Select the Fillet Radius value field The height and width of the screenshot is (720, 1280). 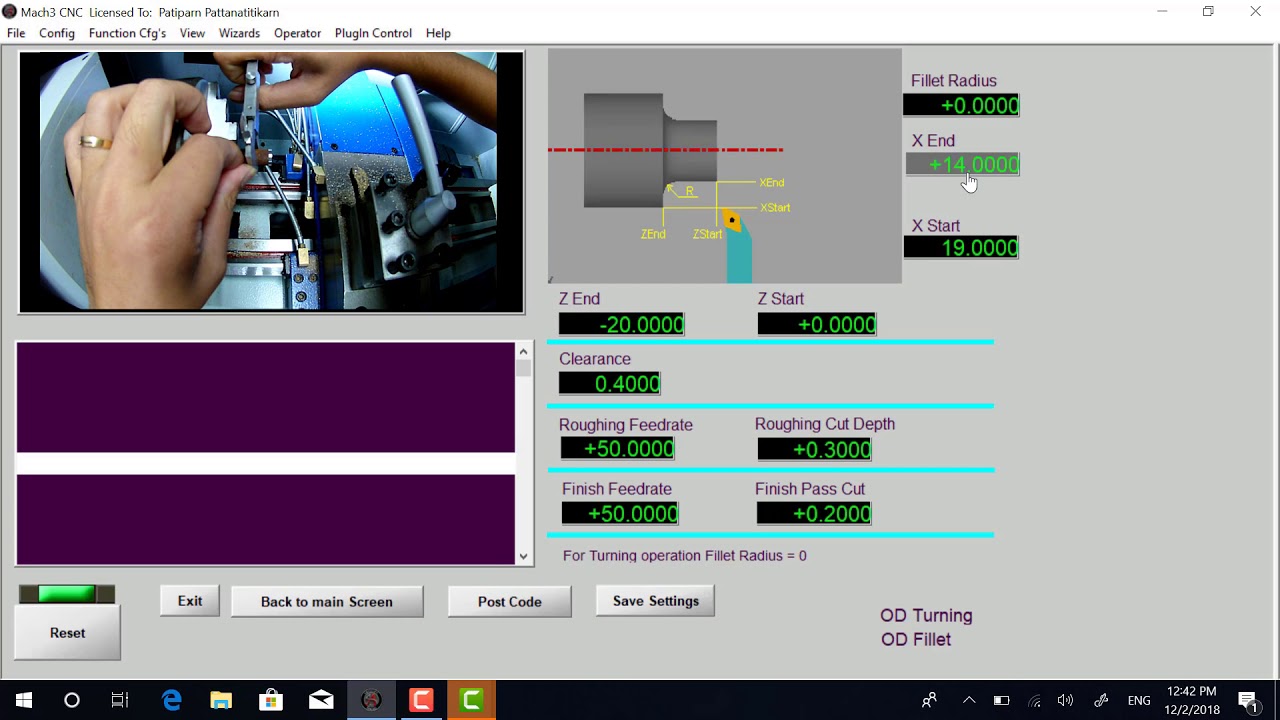961,105
